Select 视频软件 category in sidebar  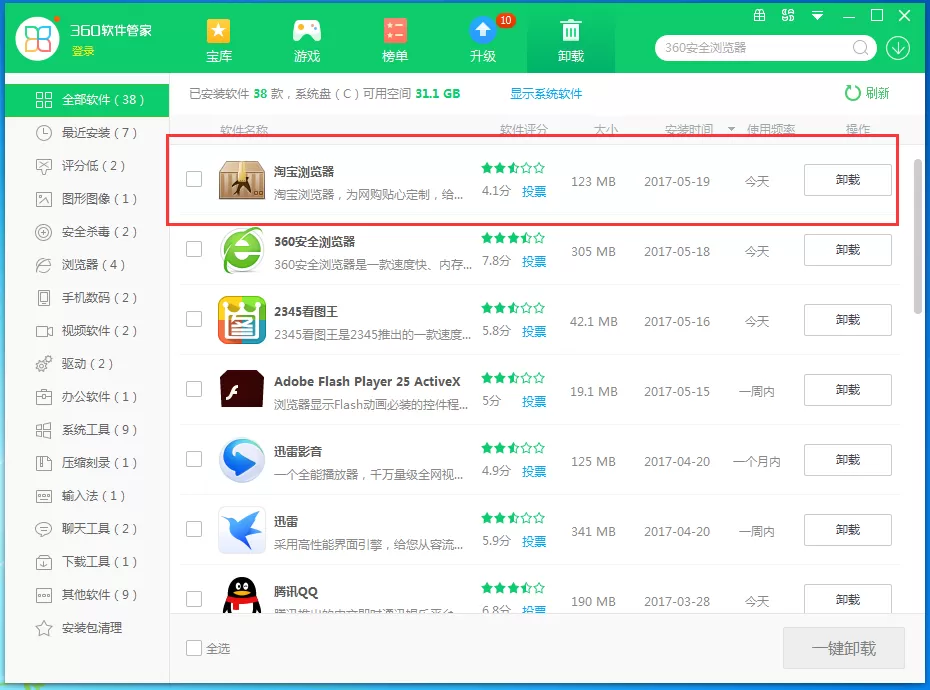[87, 330]
